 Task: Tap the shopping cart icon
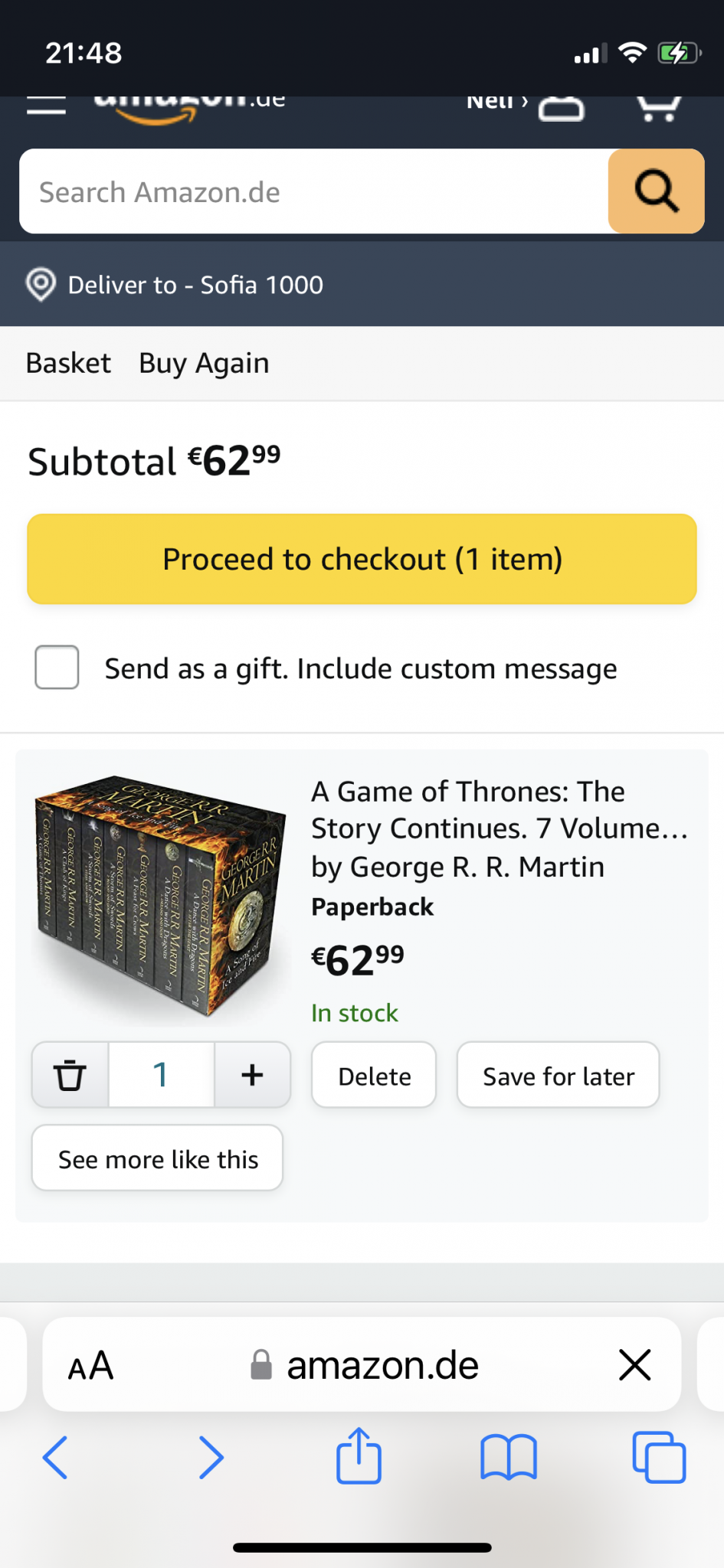pyautogui.click(x=659, y=107)
